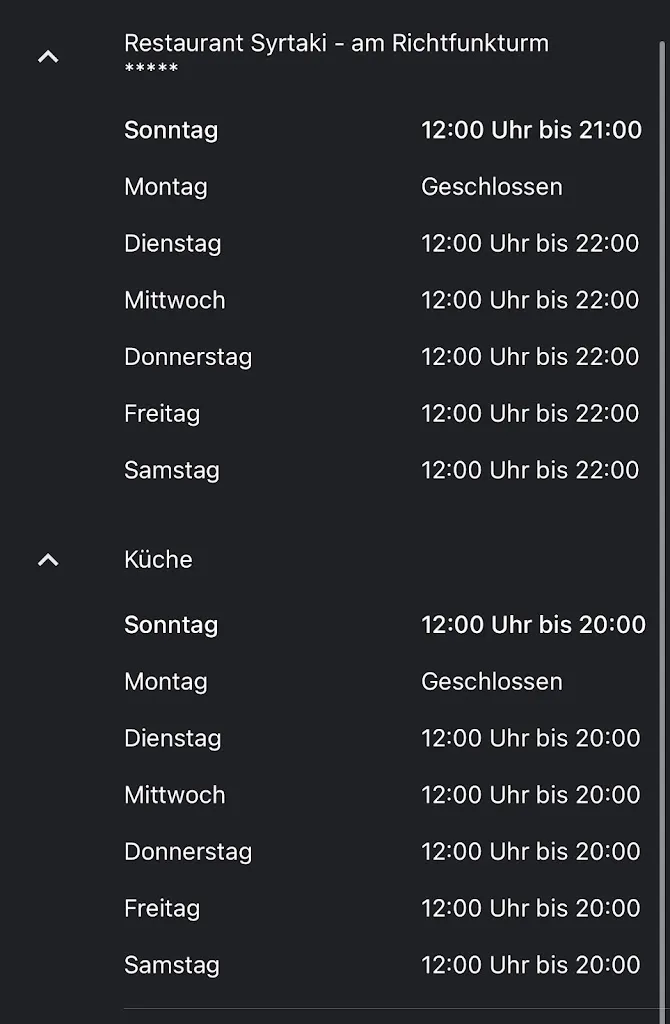
Task: Select Dienstag in the Küche hours list
Action: (173, 738)
